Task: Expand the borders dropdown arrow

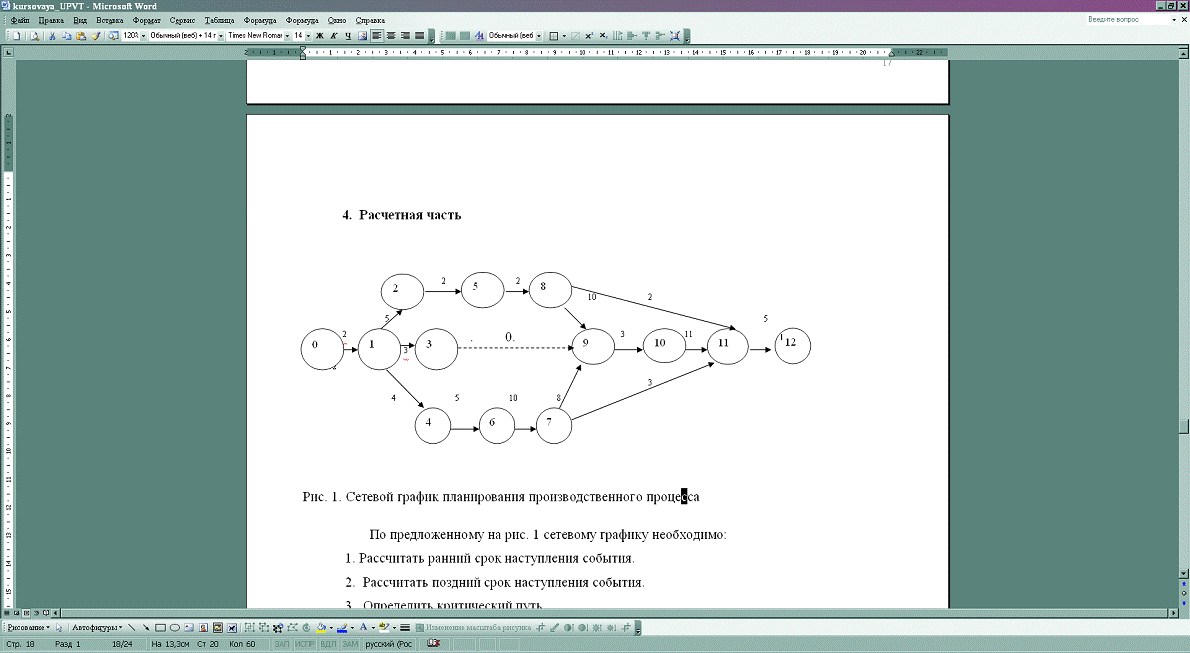Action: pos(564,36)
